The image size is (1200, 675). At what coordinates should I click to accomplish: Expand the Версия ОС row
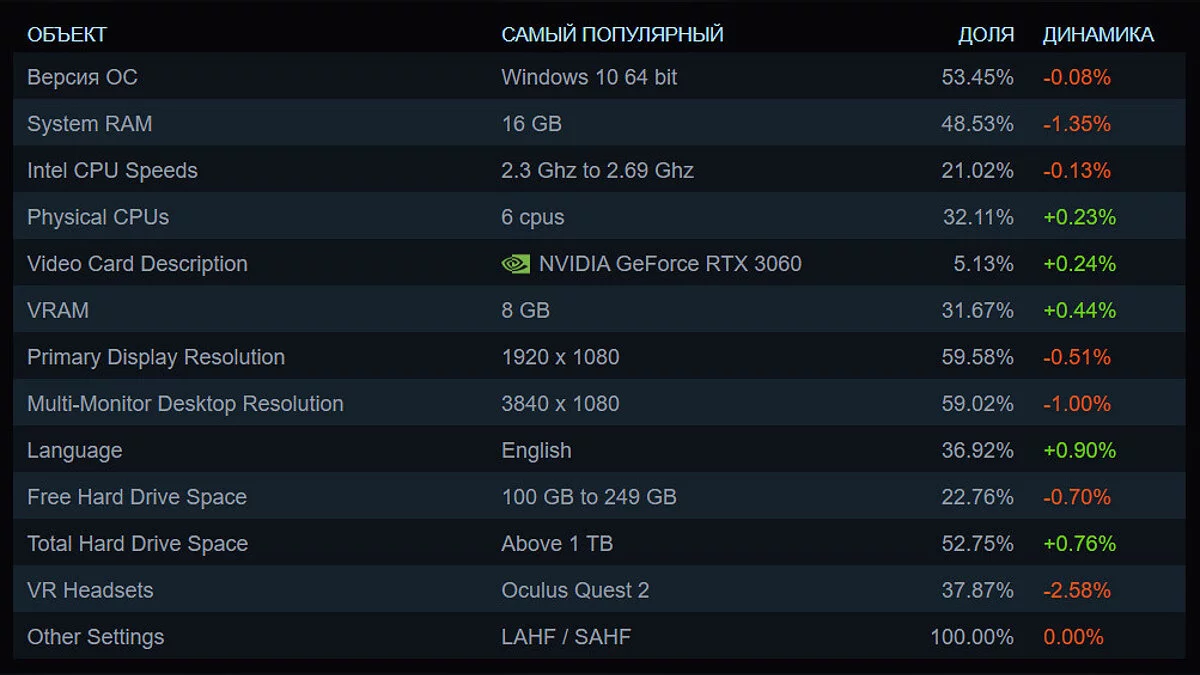click(82, 77)
